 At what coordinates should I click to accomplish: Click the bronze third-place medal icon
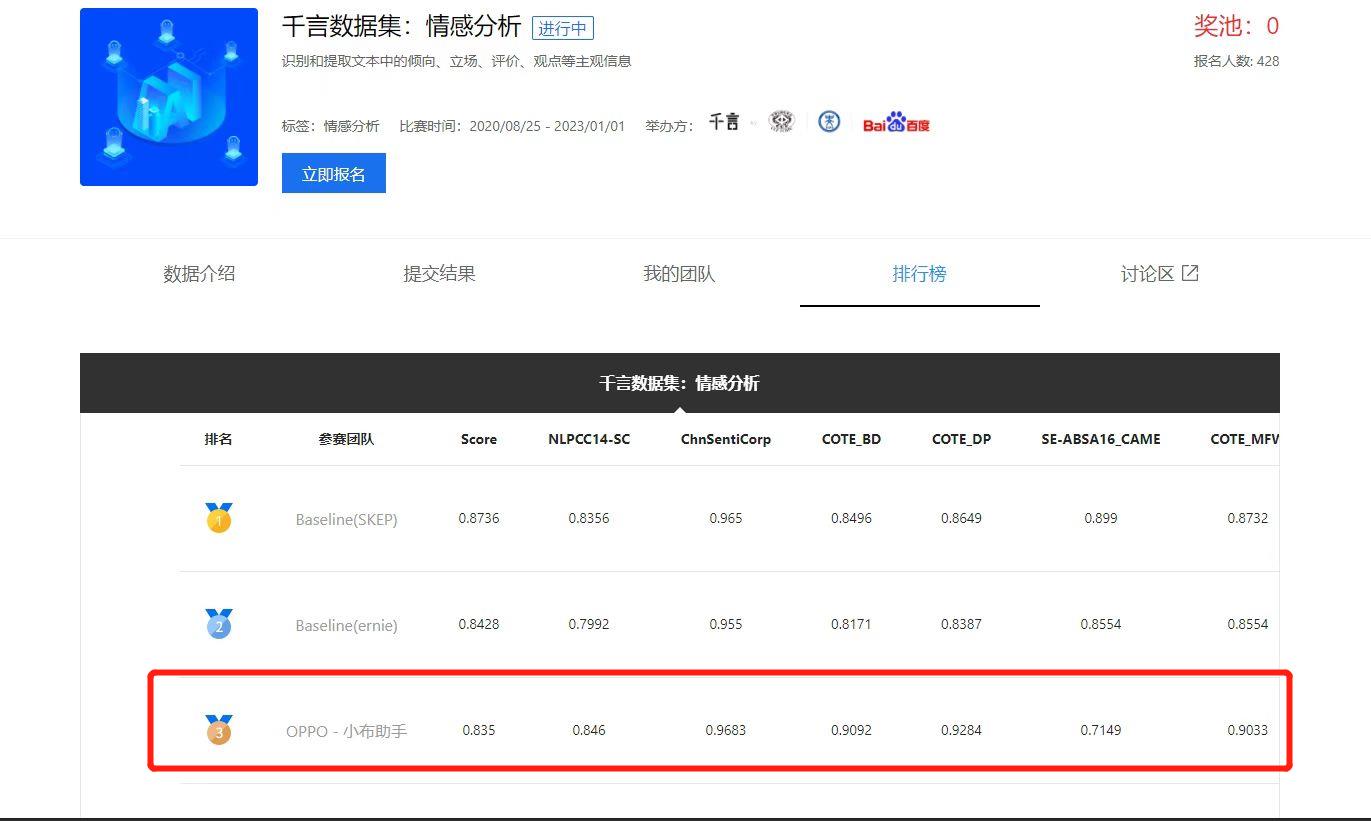point(218,730)
